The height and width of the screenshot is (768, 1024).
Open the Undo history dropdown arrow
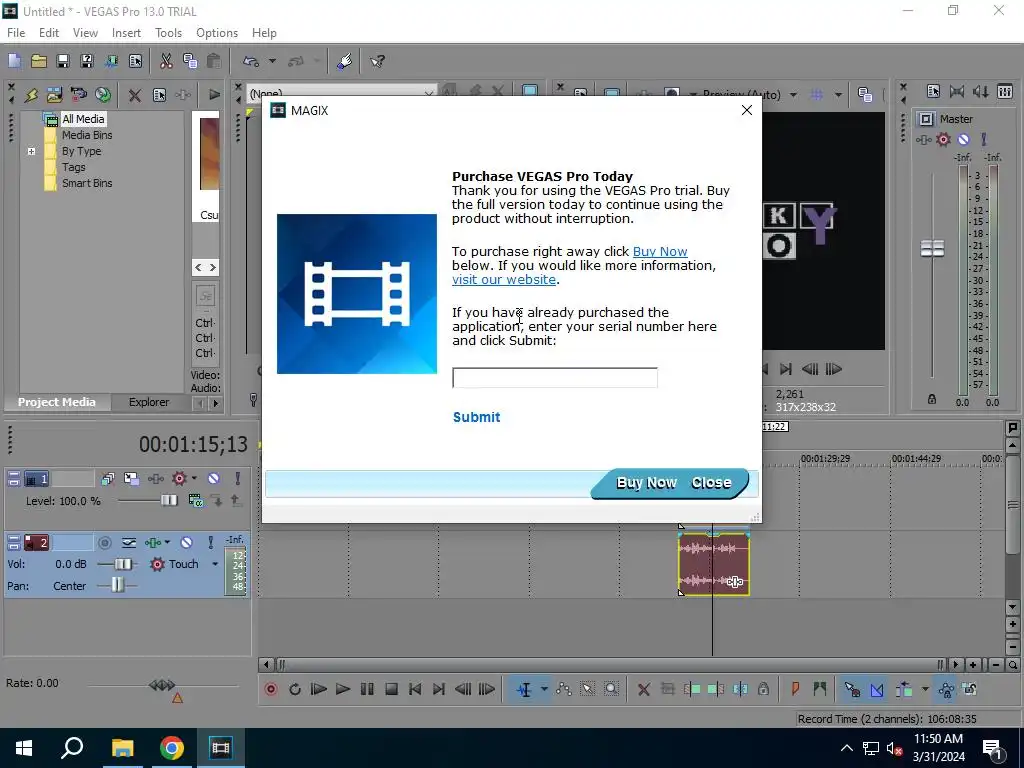click(272, 61)
